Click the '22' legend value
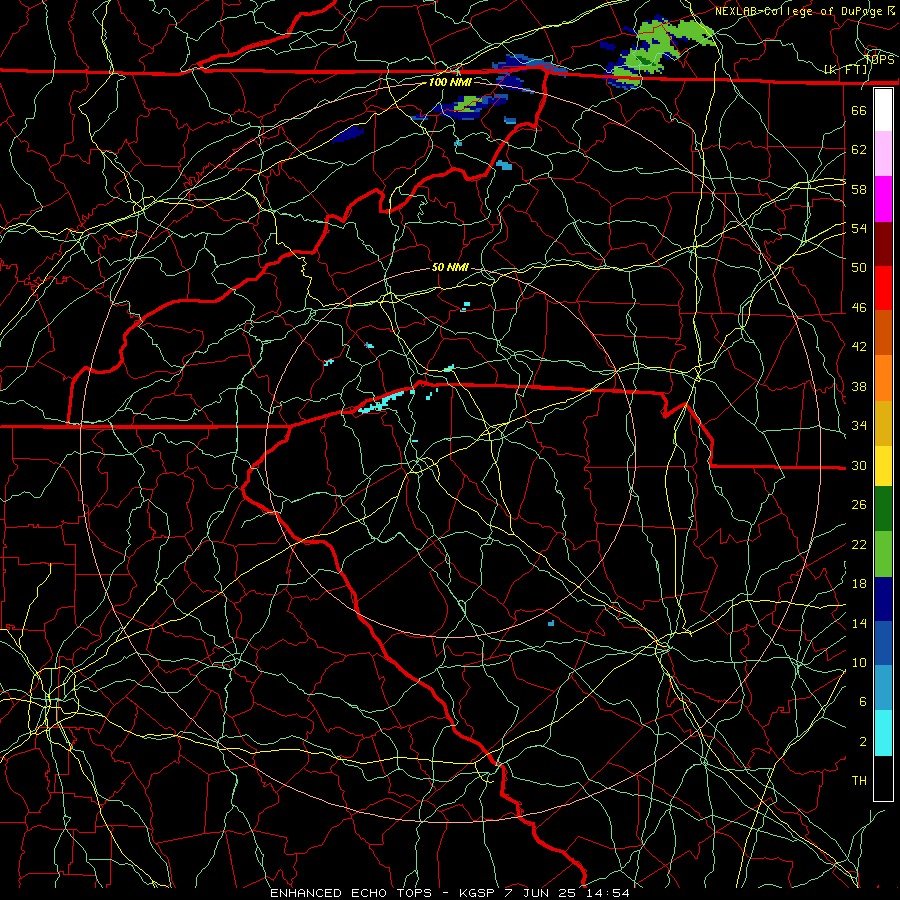The height and width of the screenshot is (900, 900). pyautogui.click(x=859, y=544)
